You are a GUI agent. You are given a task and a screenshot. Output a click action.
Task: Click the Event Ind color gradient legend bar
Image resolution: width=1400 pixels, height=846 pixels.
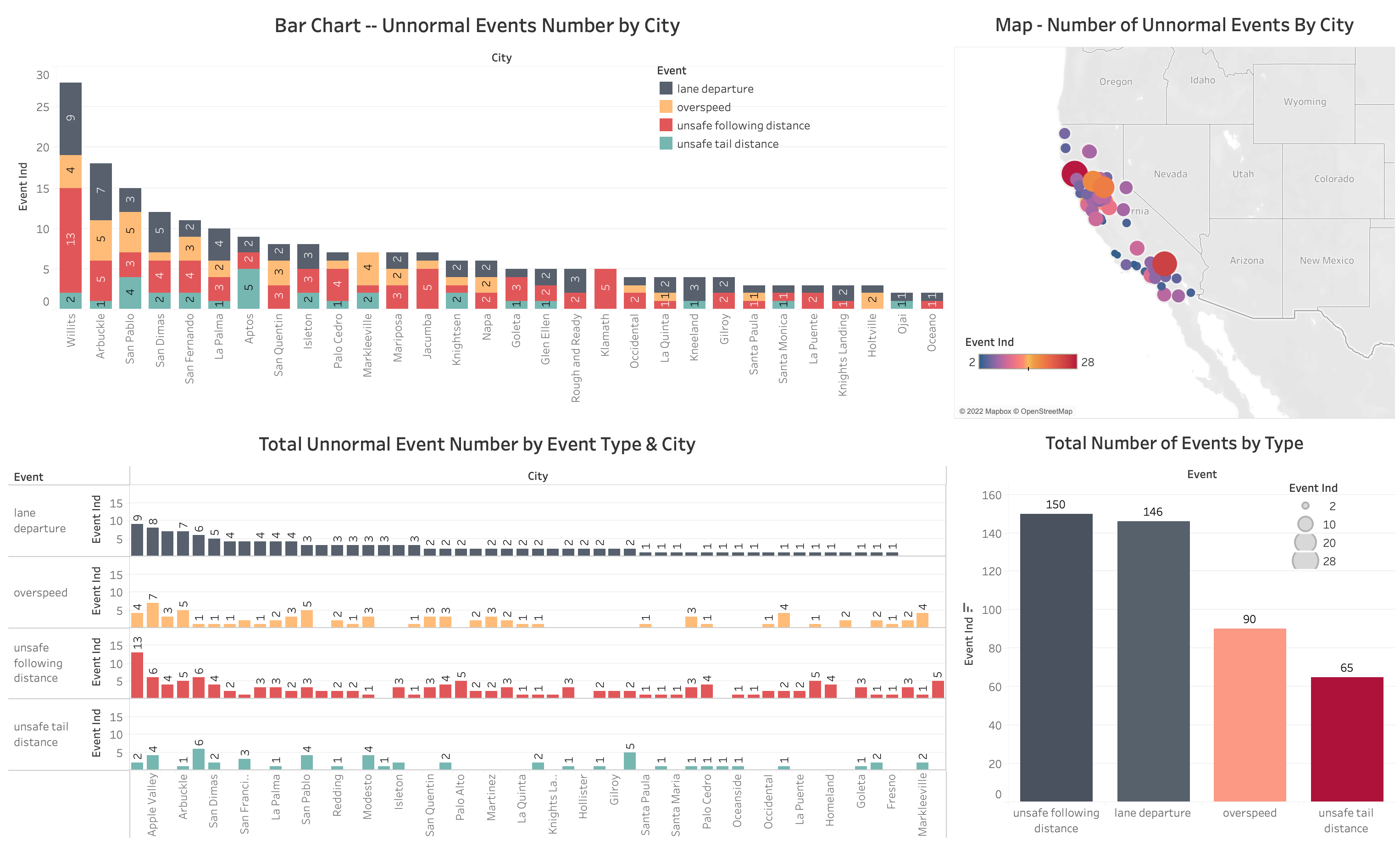[x=1027, y=362]
